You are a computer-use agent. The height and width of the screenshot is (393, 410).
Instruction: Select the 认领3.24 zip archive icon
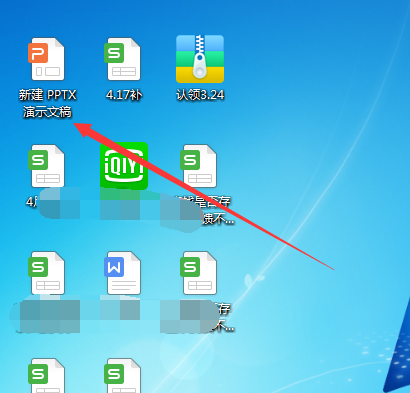200,59
